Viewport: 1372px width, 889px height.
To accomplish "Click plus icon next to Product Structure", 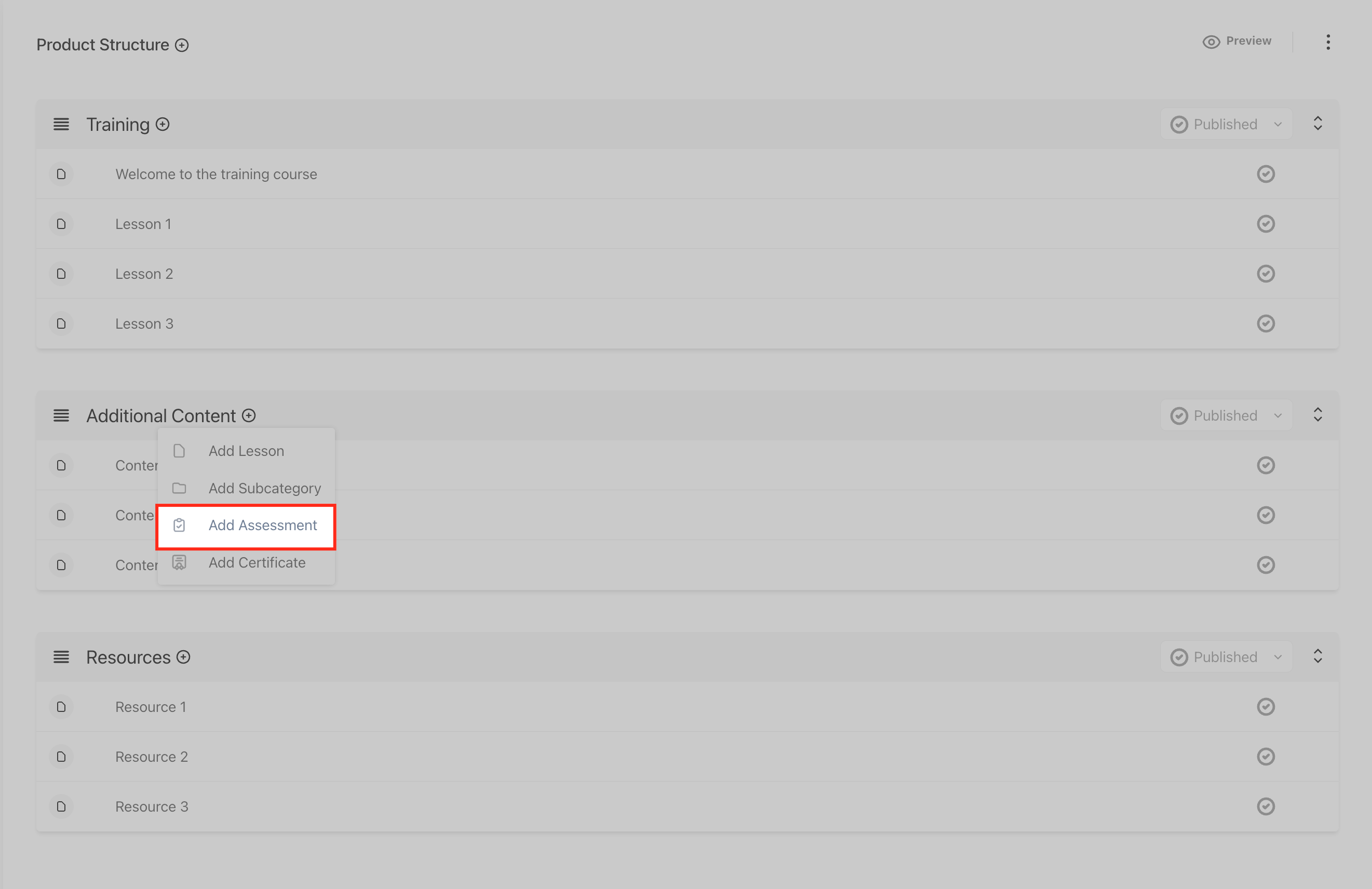I will 182,45.
